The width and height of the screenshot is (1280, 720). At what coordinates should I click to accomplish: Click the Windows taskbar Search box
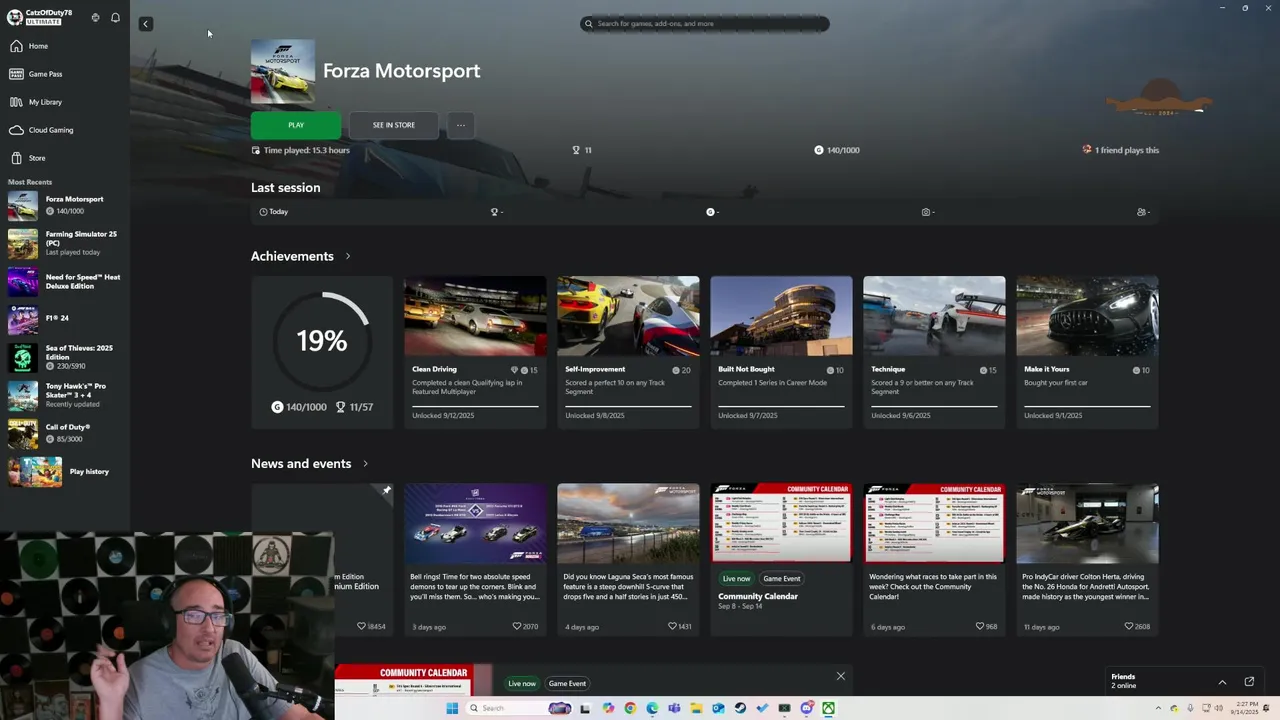coord(519,708)
